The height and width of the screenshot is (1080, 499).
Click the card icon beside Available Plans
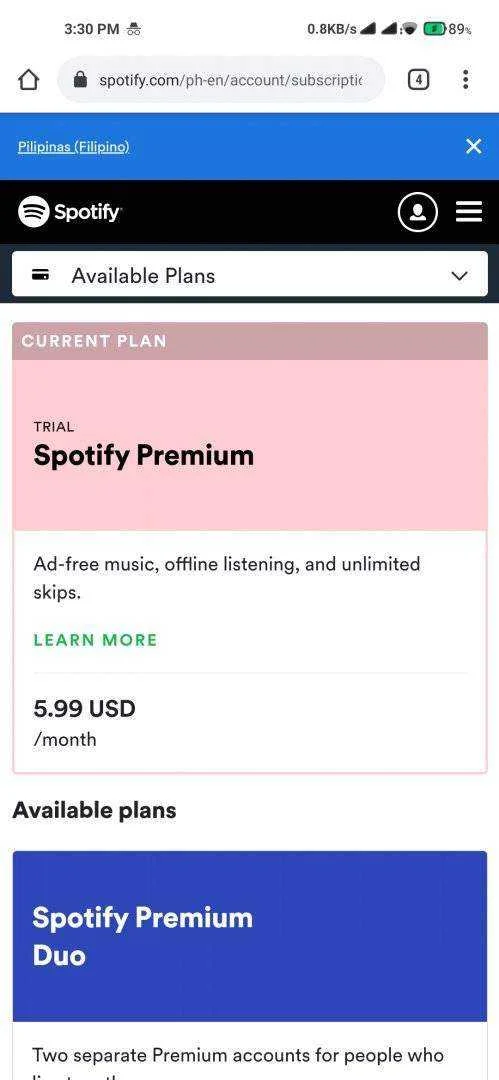41,276
